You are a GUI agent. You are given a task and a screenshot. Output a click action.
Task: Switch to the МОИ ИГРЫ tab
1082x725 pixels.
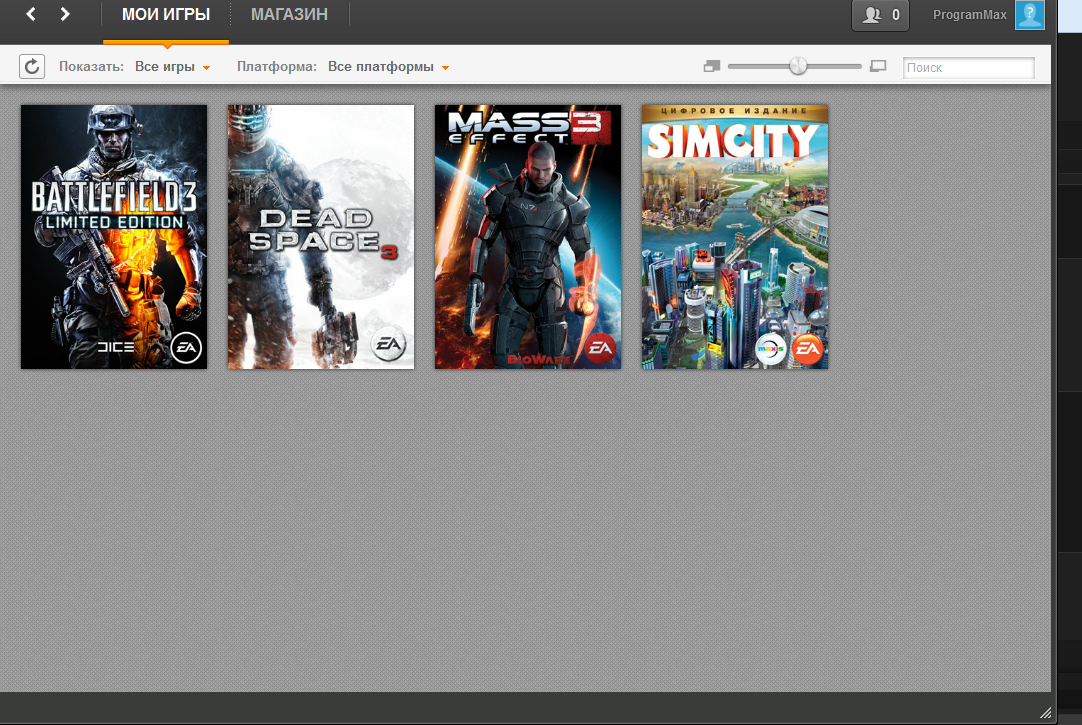coord(166,14)
